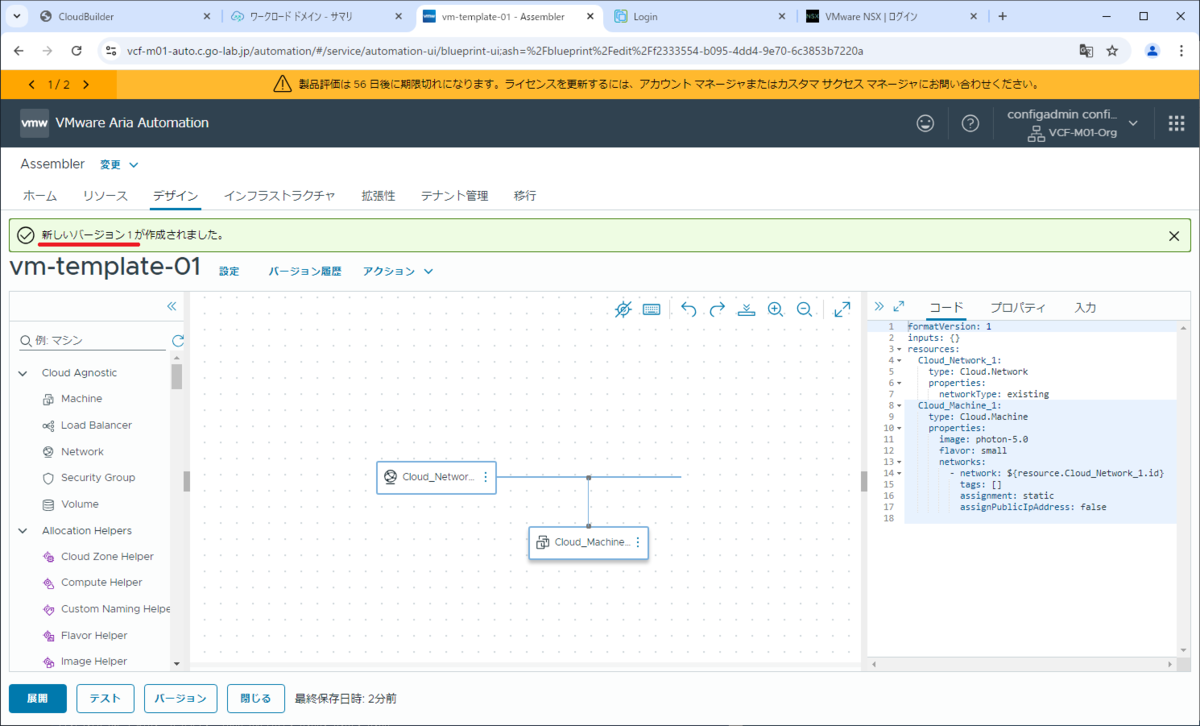Screen dimensions: 1200x726
Task: Expand the canvas to full view
Action: click(x=842, y=310)
